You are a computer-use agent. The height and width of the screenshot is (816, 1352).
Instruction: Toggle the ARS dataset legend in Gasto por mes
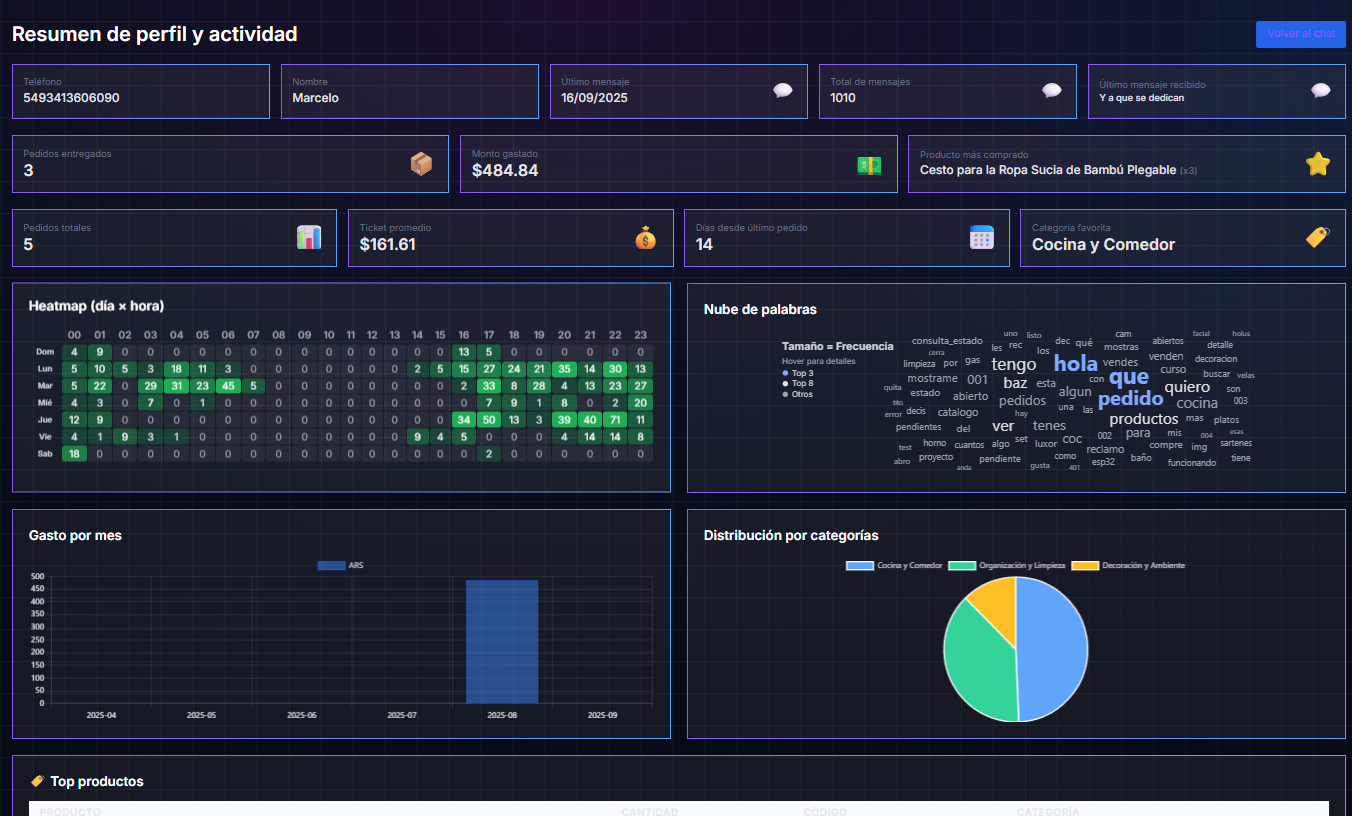tap(341, 566)
